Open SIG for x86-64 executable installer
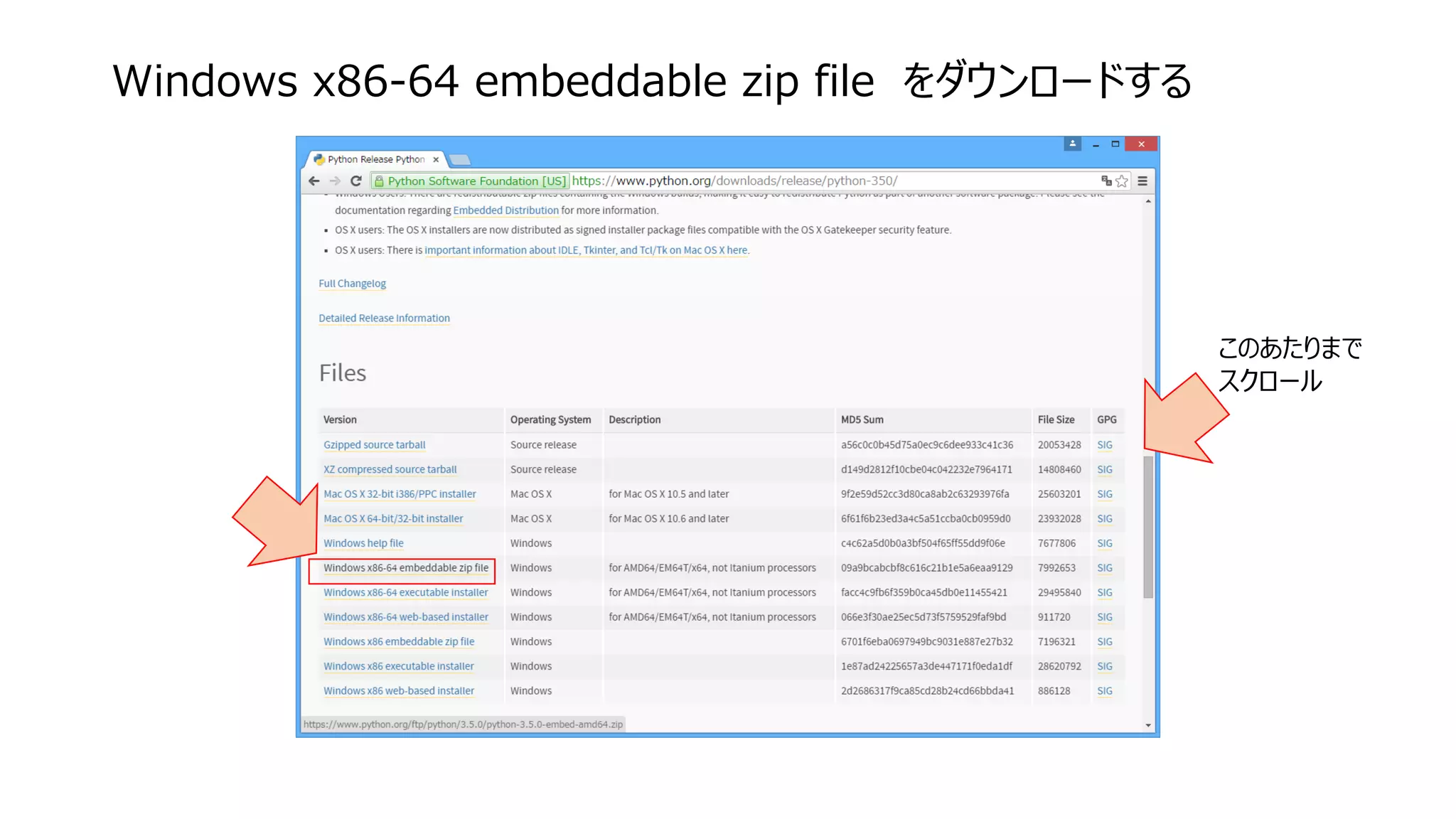Image resolution: width=1456 pixels, height=819 pixels. [1104, 593]
